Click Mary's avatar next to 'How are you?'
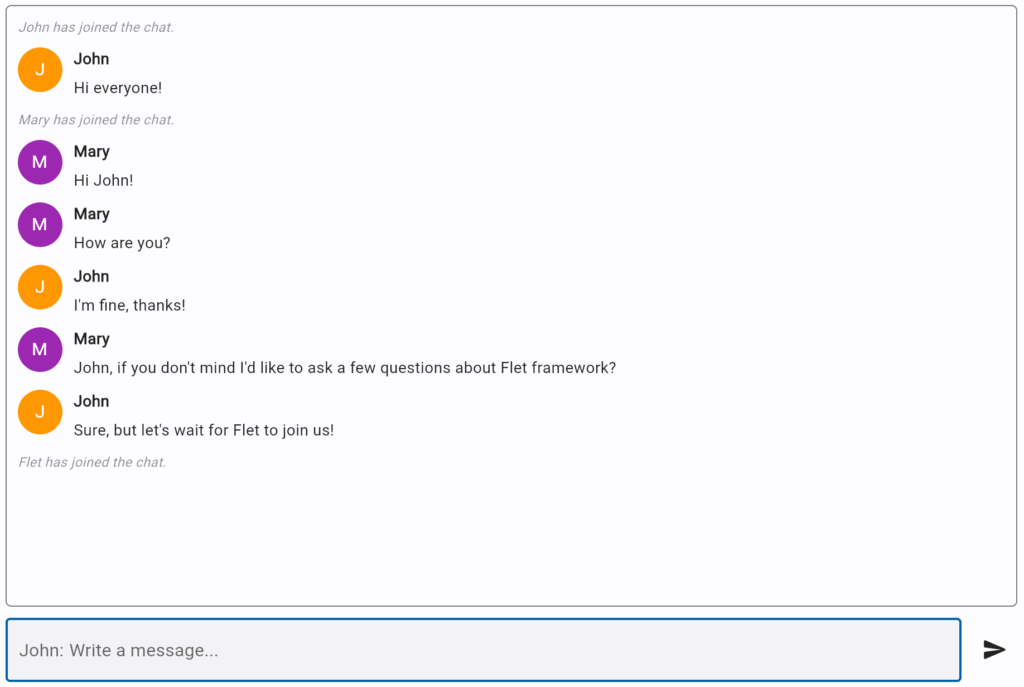The width and height of the screenshot is (1024, 687). click(40, 224)
